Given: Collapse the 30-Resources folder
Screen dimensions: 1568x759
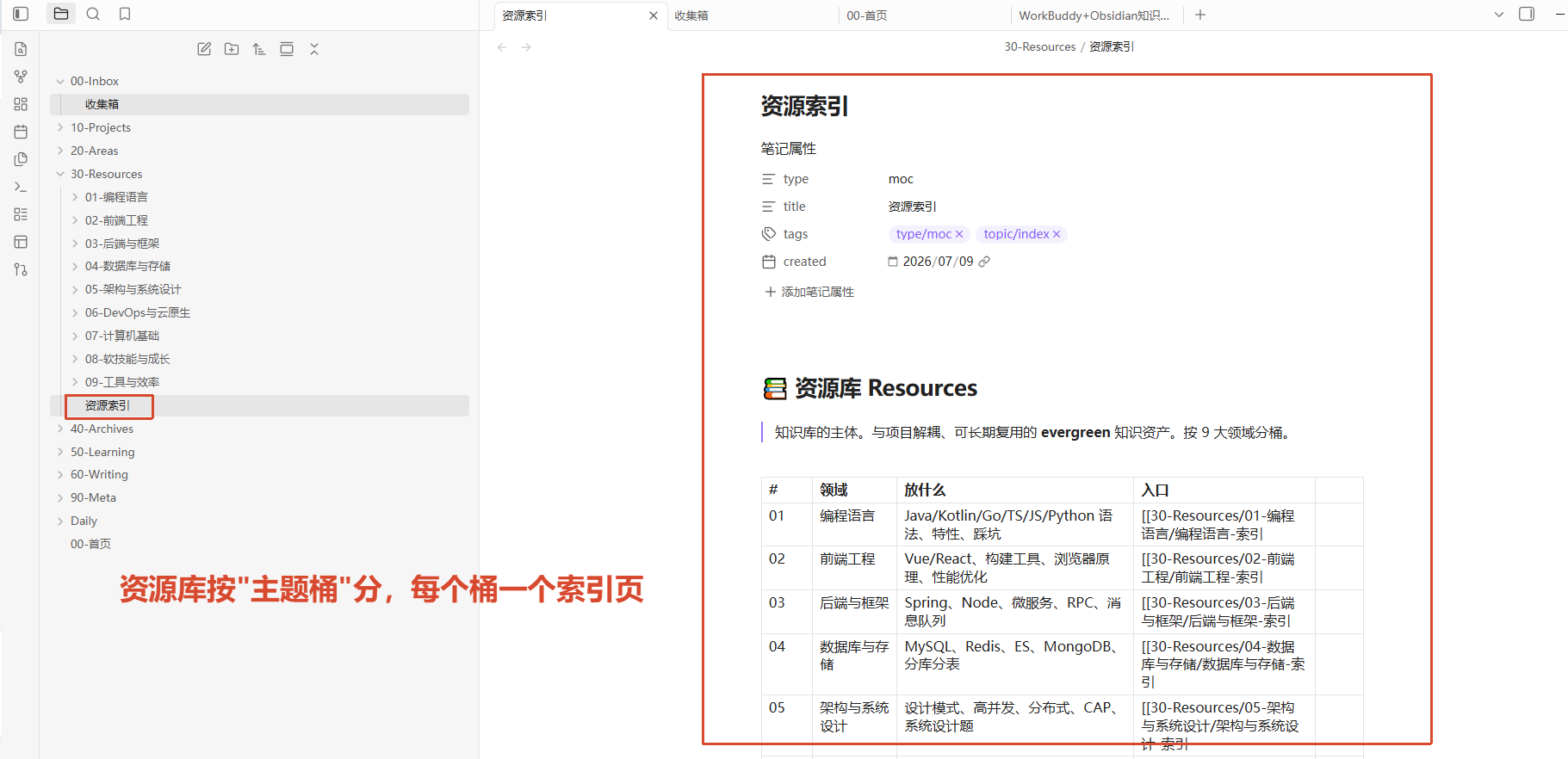Looking at the screenshot, I should coord(60,174).
